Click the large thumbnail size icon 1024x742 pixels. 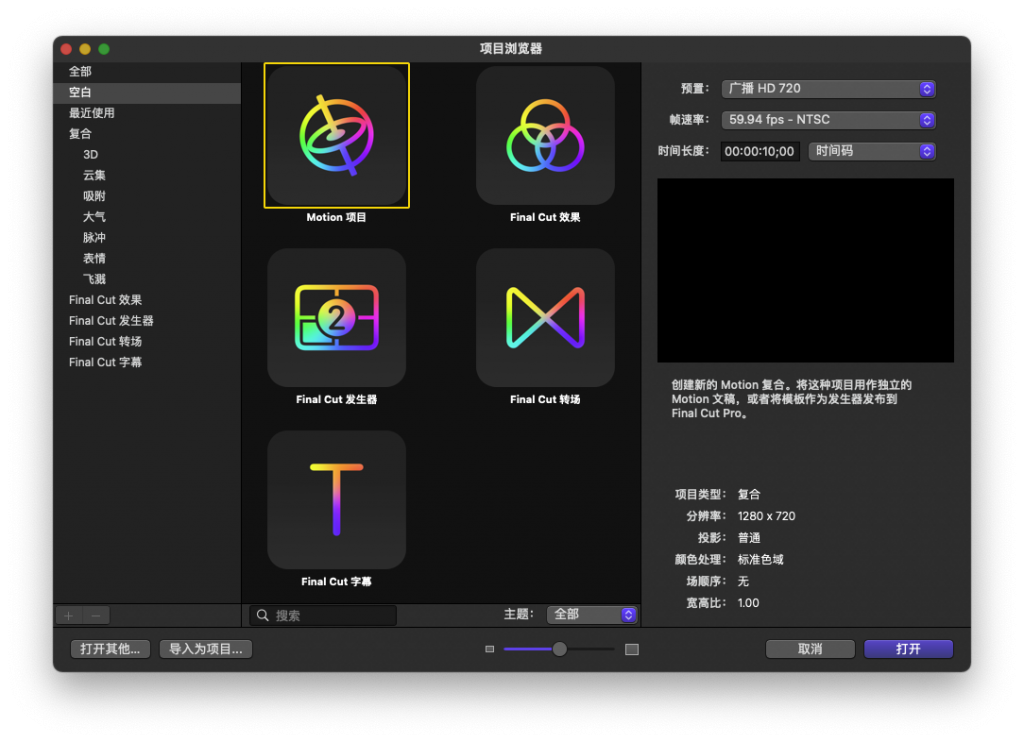[x=632, y=649]
